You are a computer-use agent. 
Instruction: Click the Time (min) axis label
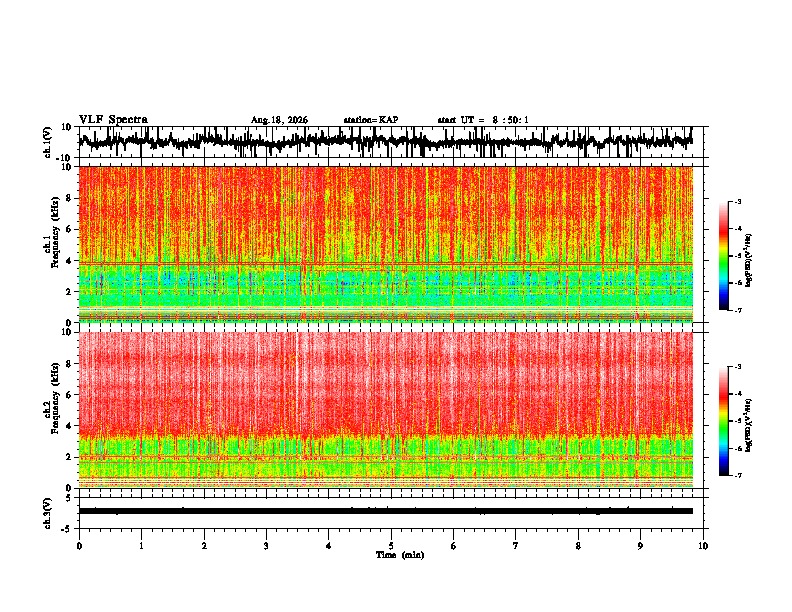coord(400,555)
